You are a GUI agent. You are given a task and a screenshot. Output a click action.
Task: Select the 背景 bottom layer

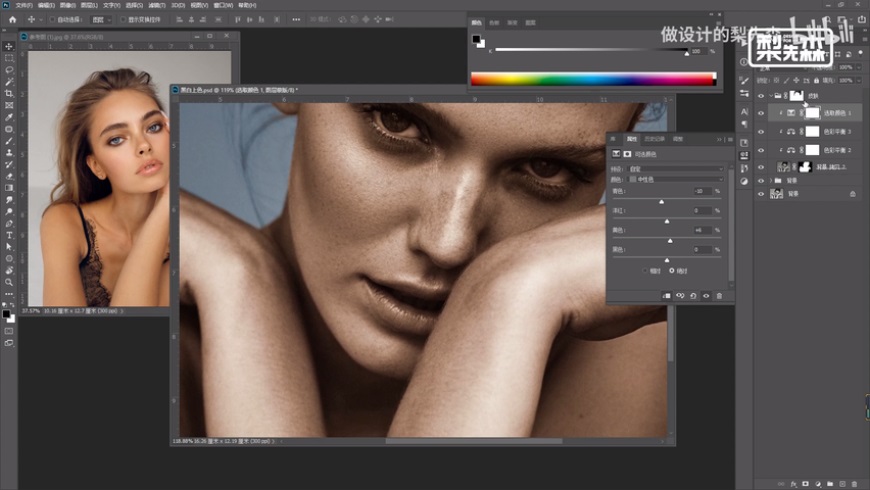[793, 194]
